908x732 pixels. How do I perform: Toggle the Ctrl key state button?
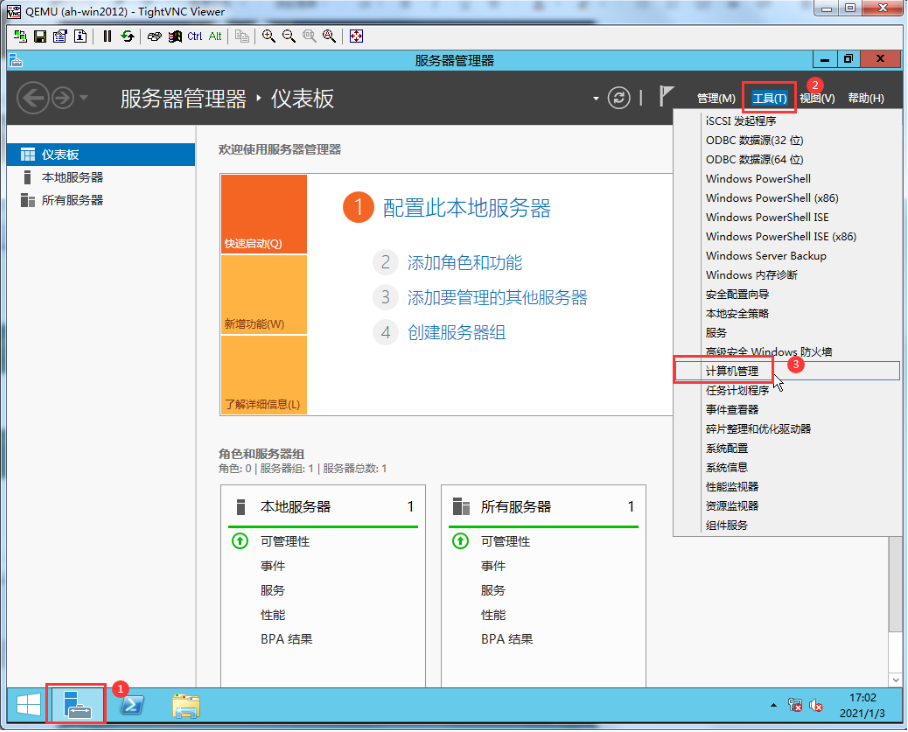pos(194,36)
